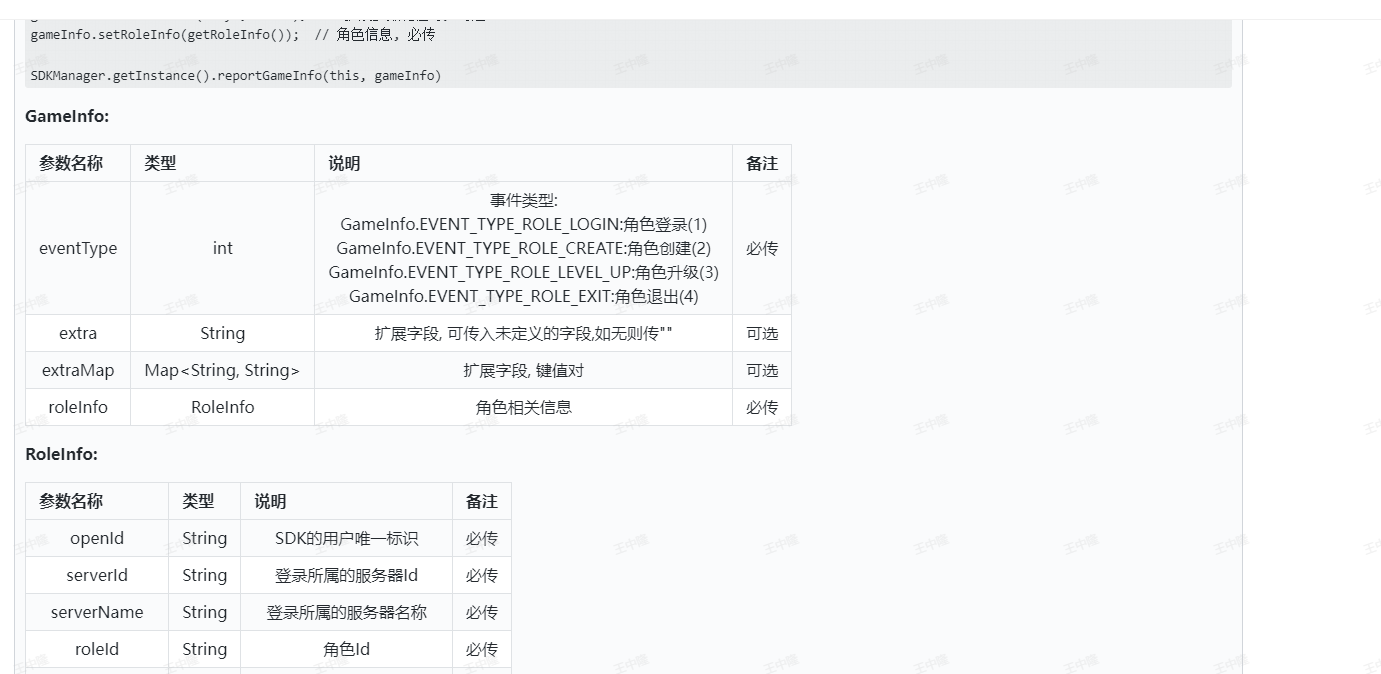
Task: Click the 'RoleInfo' type cell
Action: 223,407
